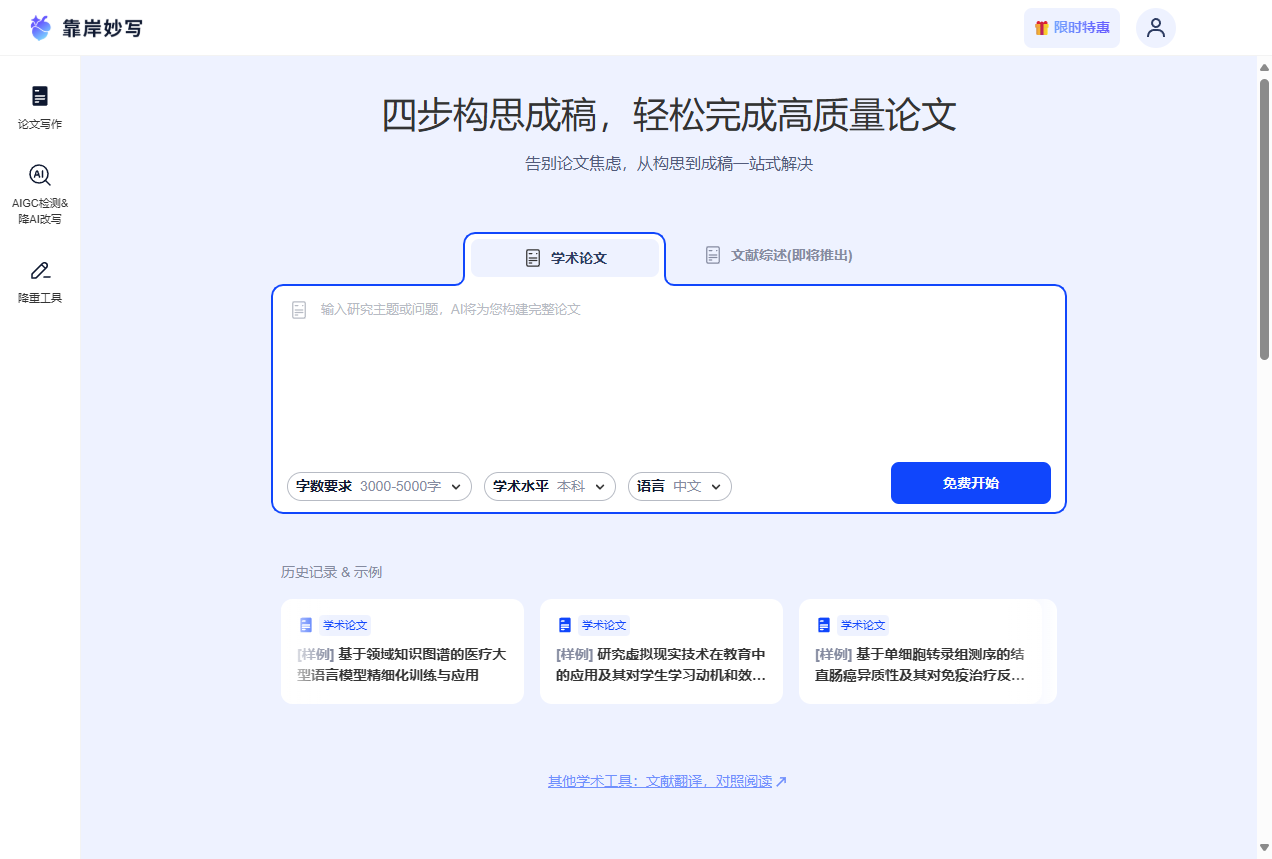Image resolution: width=1272 pixels, height=859 pixels.
Task: Open the 论文写作 sidebar icon
Action: click(40, 97)
